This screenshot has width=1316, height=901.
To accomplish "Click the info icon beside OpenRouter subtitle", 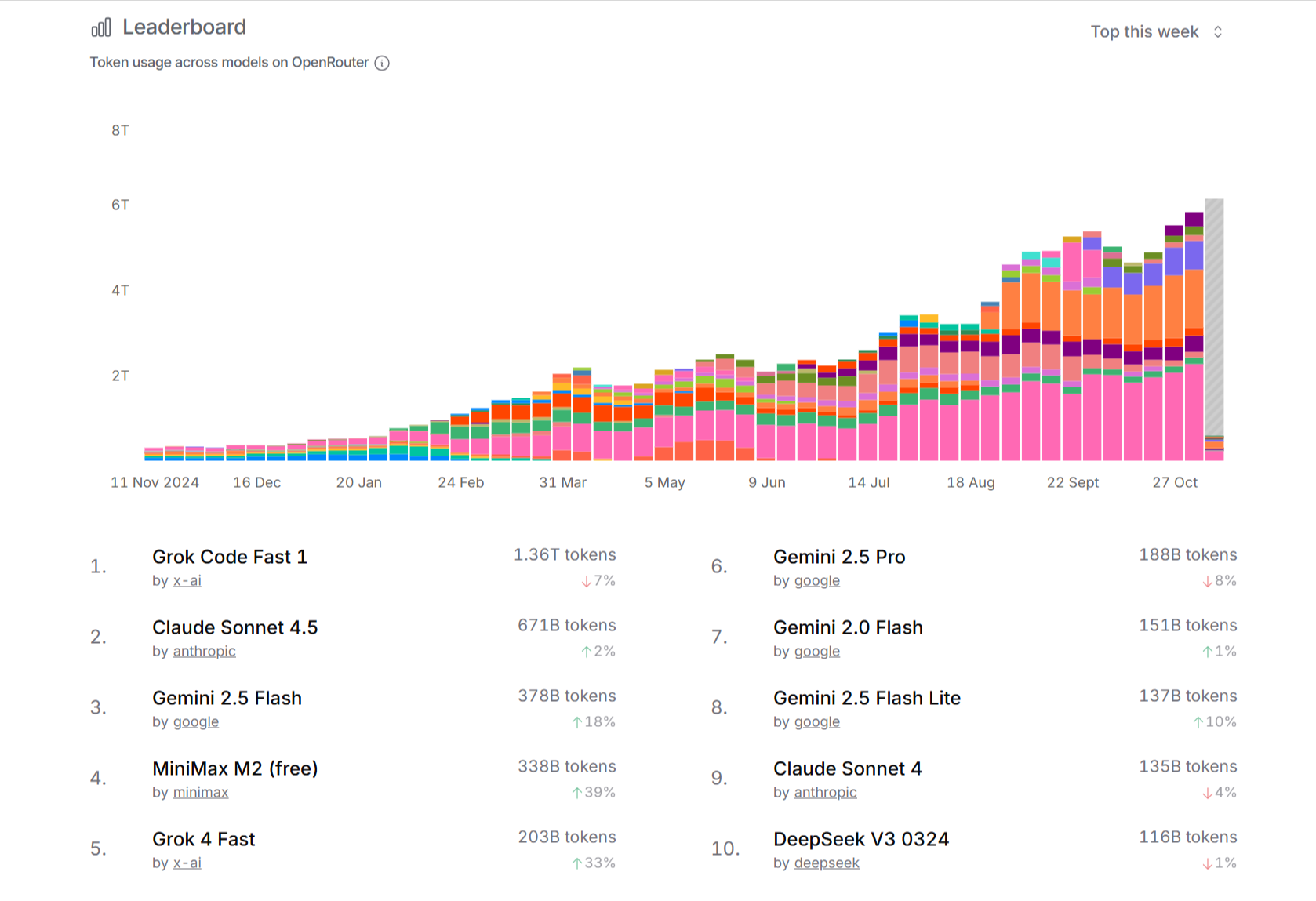I will (382, 64).
